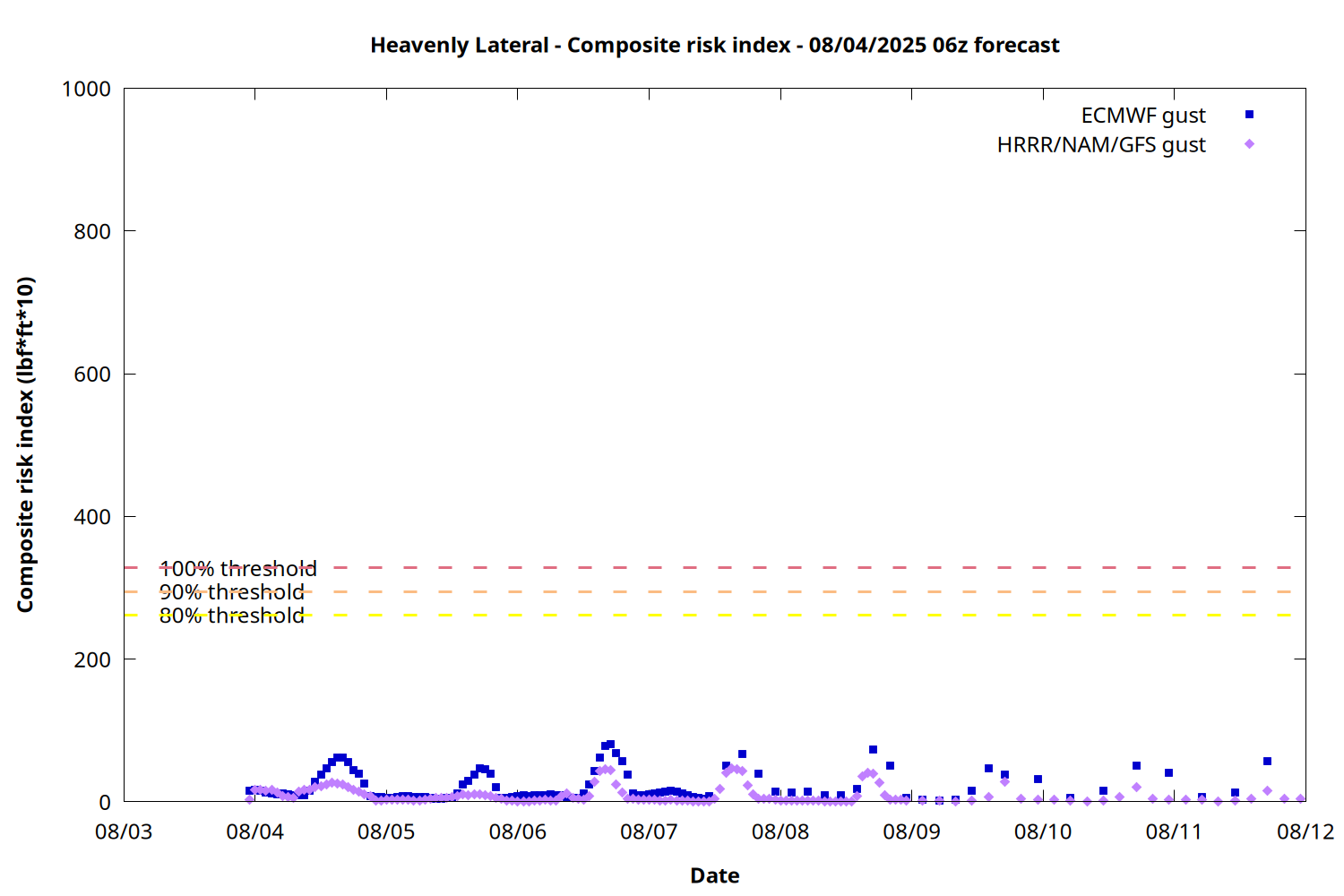Click the x-axis date 08/05
Screen dimensions: 1344x896
click(x=386, y=831)
